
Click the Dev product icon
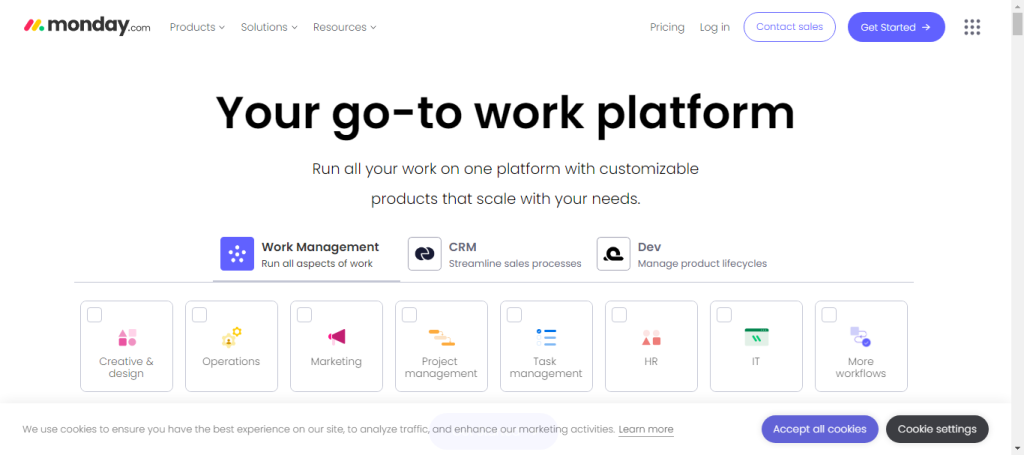tap(613, 254)
